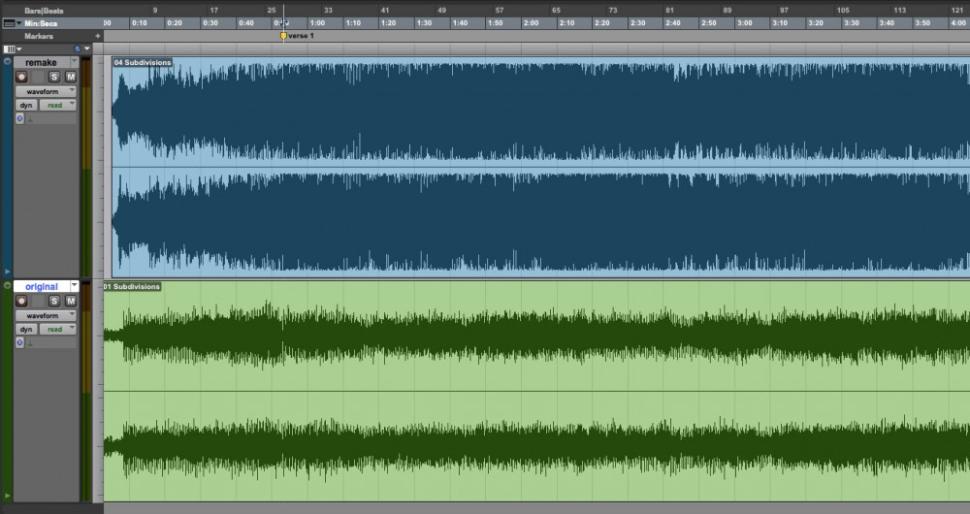Record-enable the remake track
970x514 pixels.
point(22,77)
